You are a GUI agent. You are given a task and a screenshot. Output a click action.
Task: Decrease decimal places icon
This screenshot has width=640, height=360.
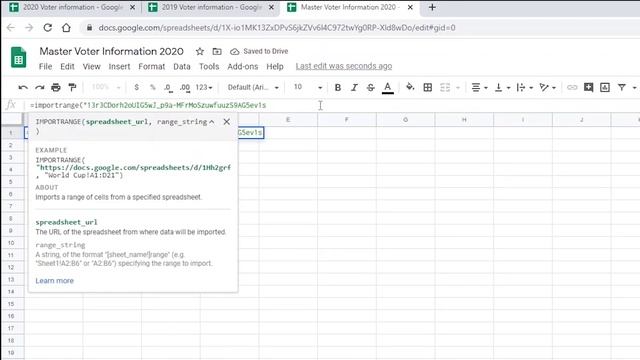pyautogui.click(x=168, y=87)
